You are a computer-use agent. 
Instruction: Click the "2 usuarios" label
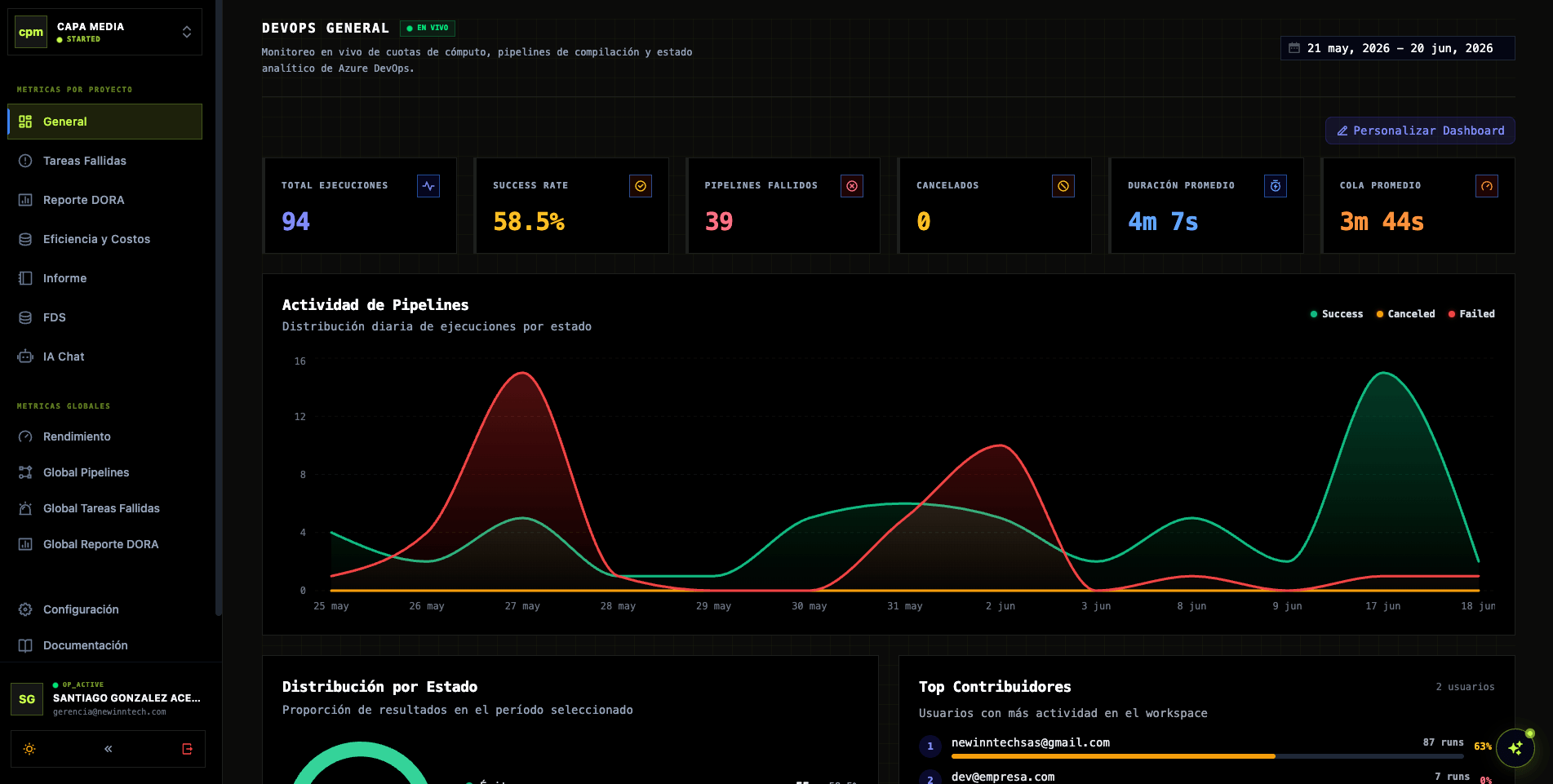tap(1465, 687)
